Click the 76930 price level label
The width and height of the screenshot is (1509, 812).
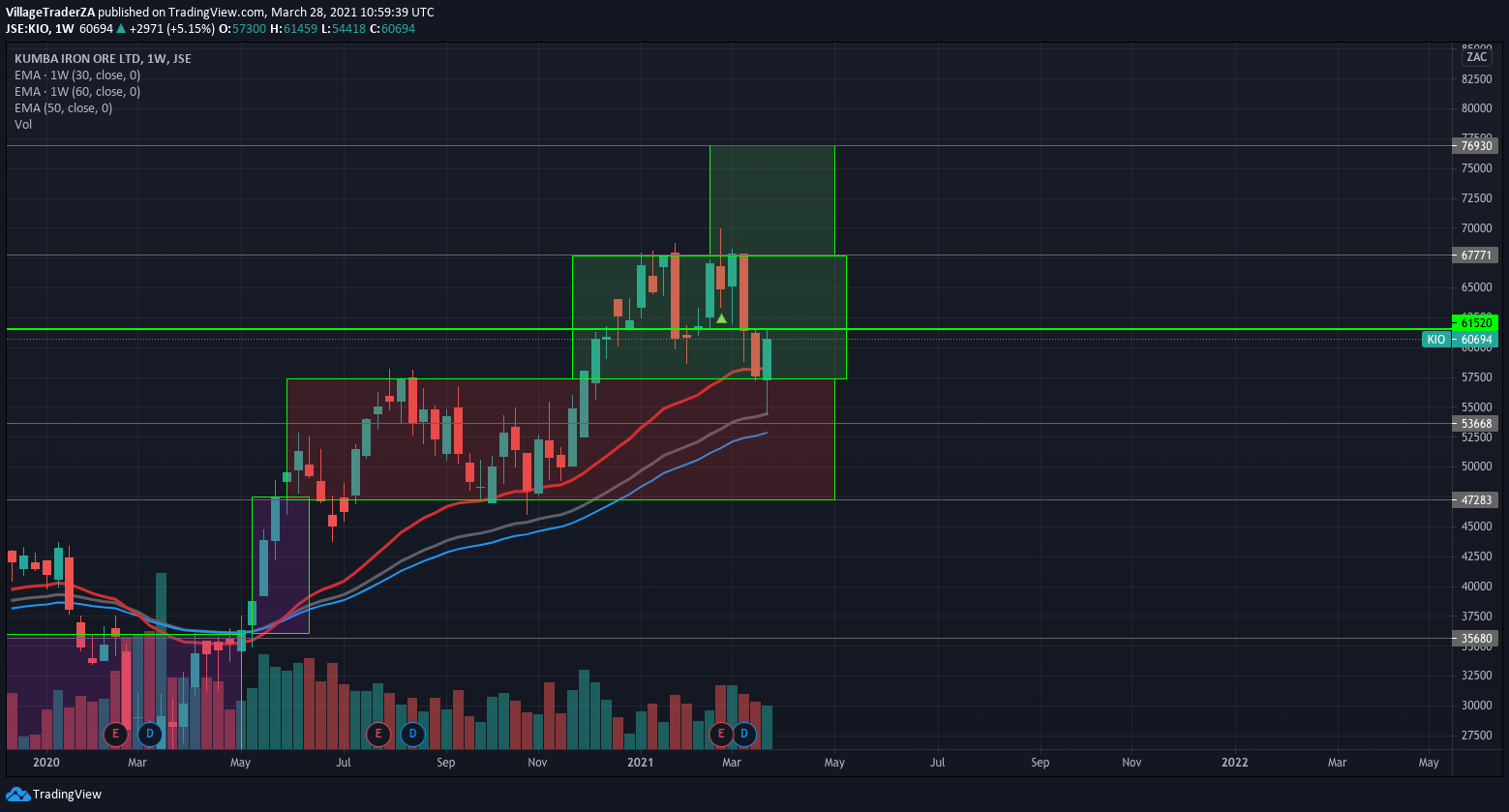[x=1475, y=146]
